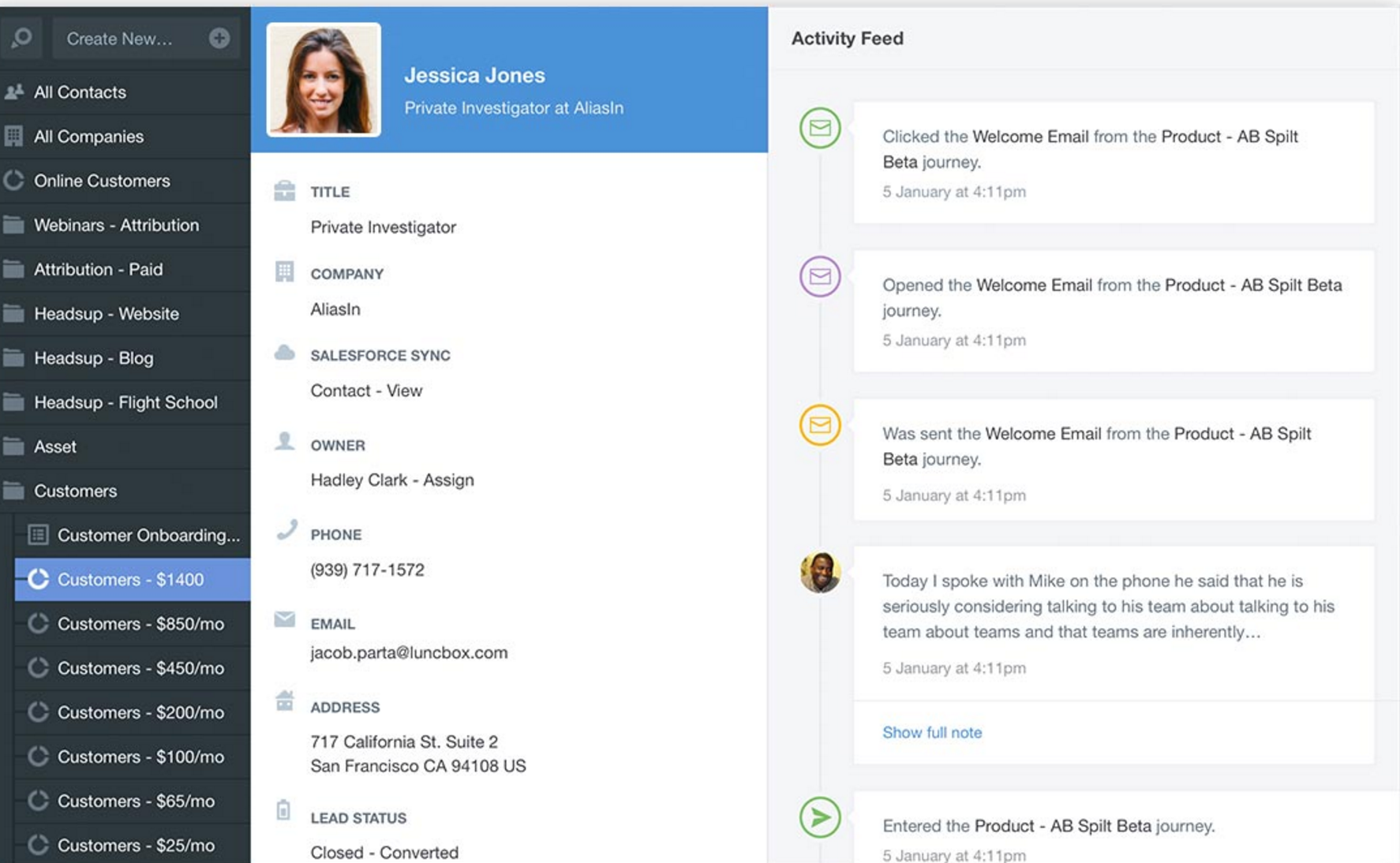
Task: Collapse the Customers folder
Action: point(125,491)
